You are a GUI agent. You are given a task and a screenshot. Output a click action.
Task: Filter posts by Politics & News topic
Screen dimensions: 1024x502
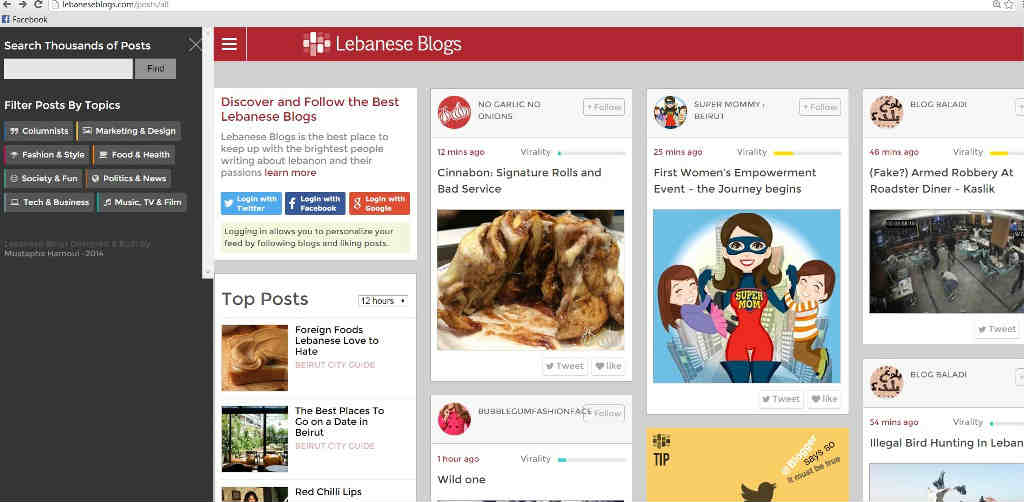128,178
